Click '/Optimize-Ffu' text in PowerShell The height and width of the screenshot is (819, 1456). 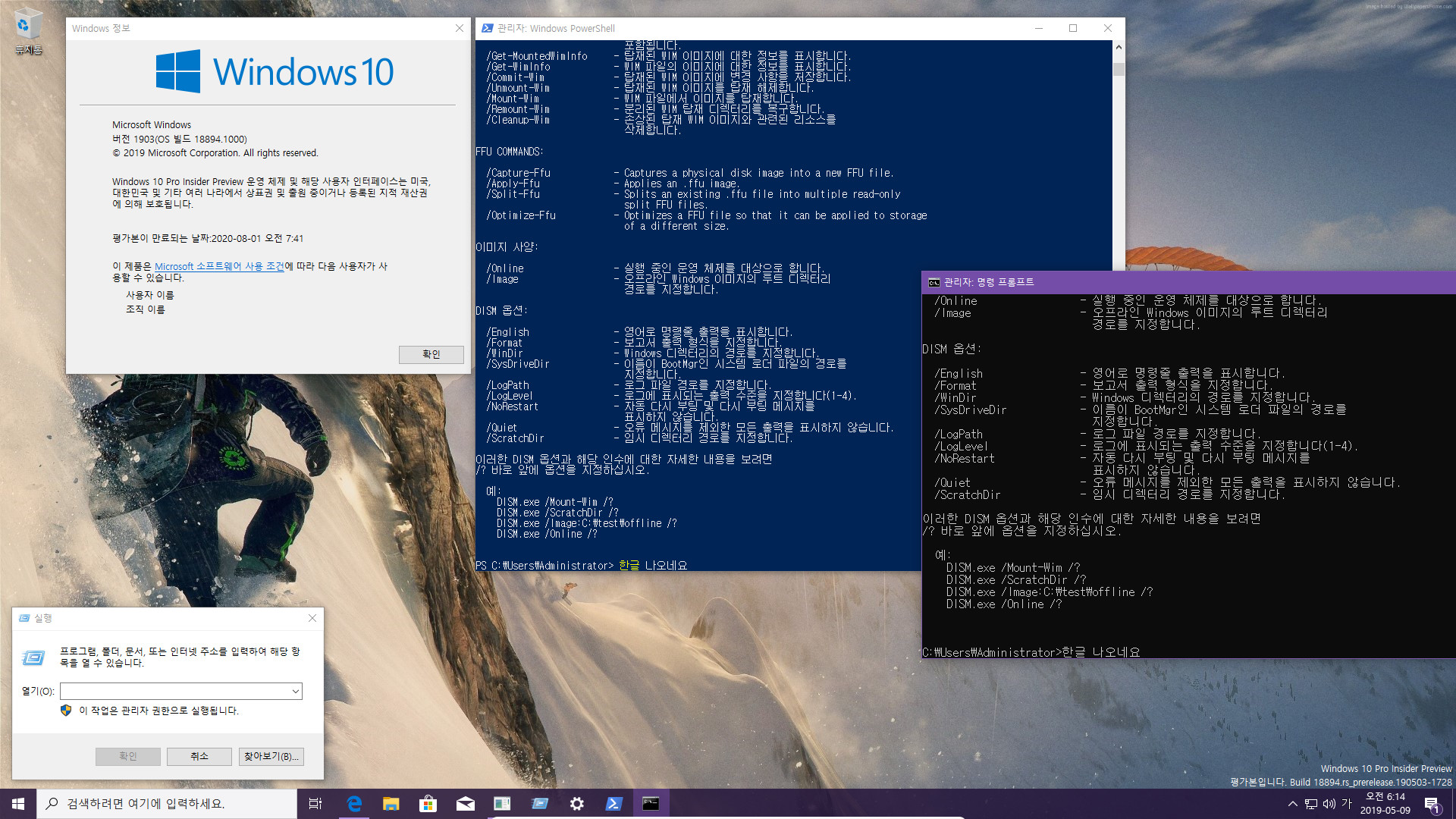pos(521,215)
